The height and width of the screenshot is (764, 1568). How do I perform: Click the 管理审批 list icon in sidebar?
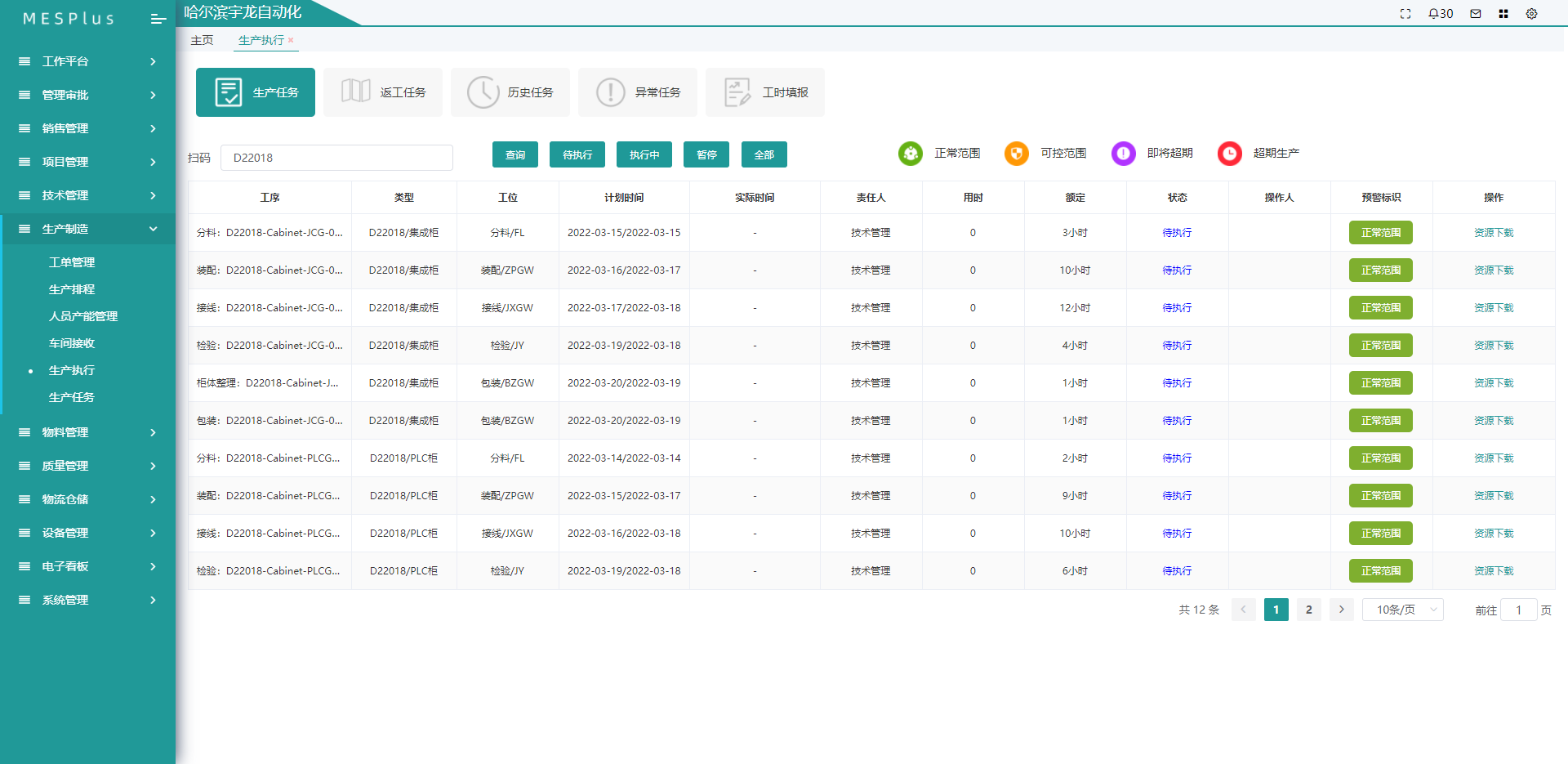point(24,95)
